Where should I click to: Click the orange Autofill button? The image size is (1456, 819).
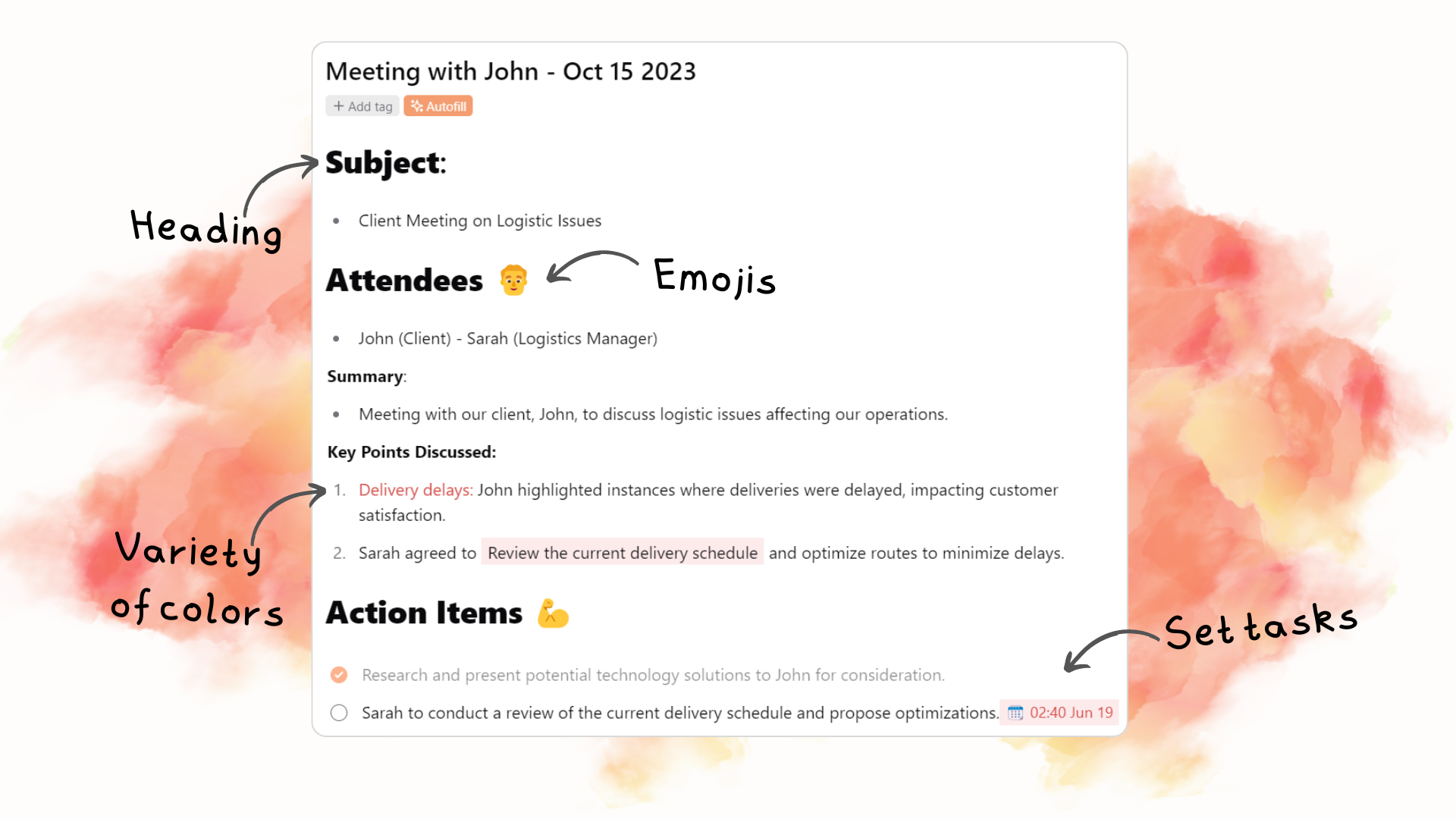tap(438, 106)
